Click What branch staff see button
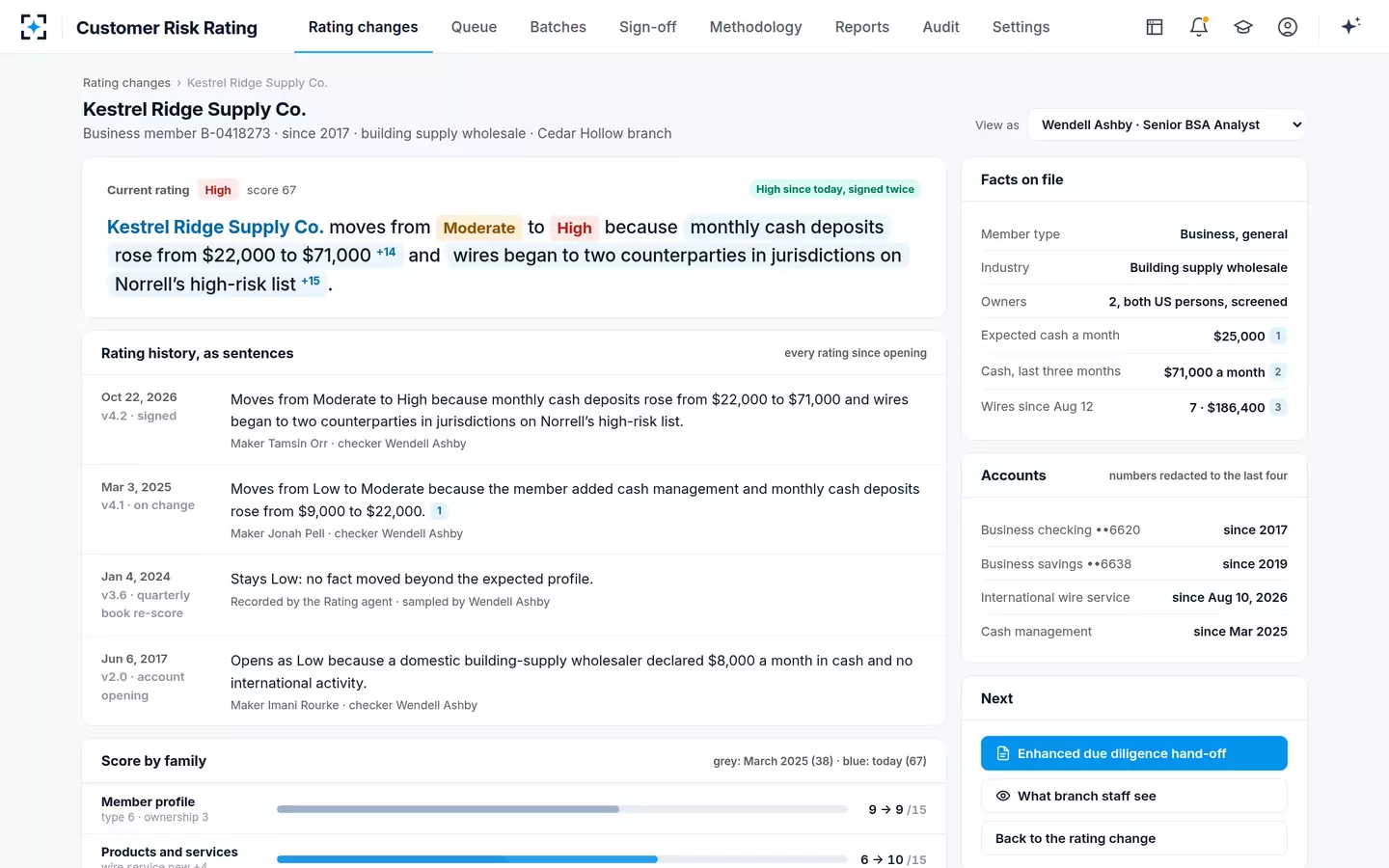1389x868 pixels. 1134,796
